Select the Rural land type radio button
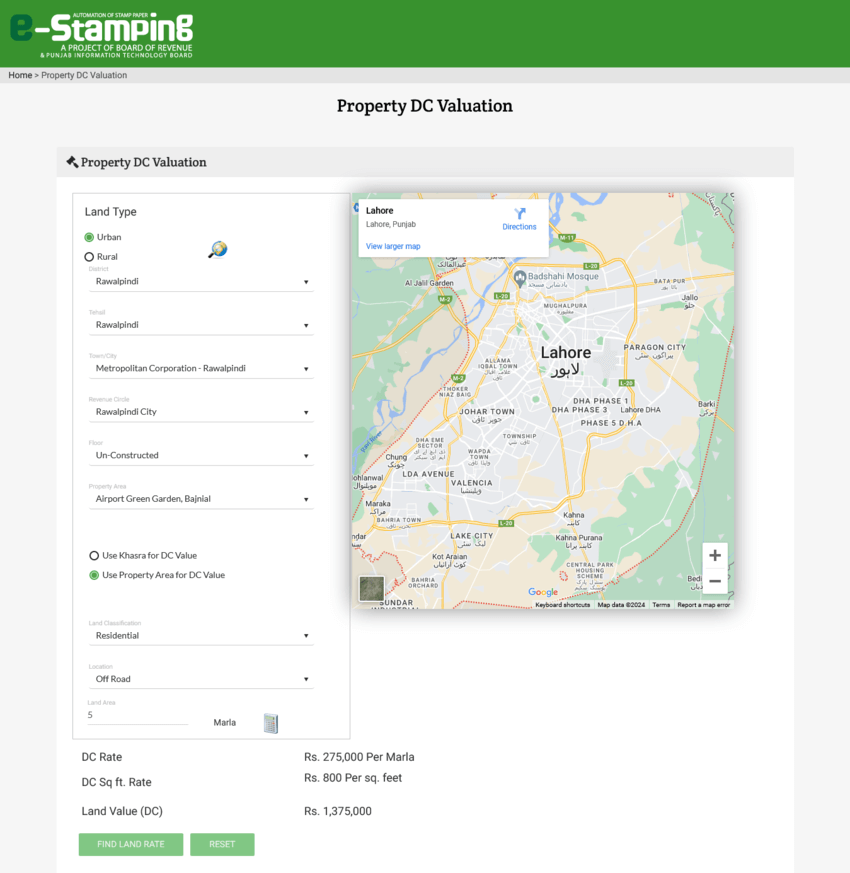This screenshot has width=850, height=873. click(89, 257)
